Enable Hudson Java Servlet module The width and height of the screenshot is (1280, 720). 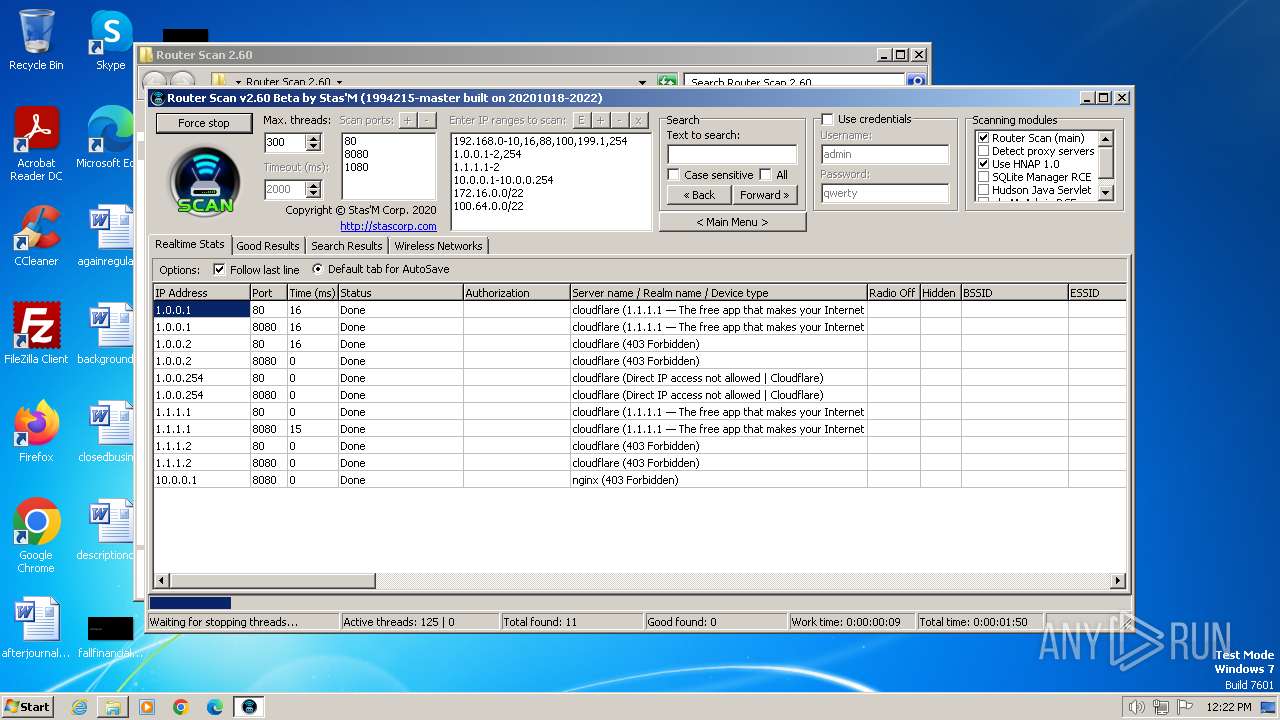pyautogui.click(x=983, y=190)
